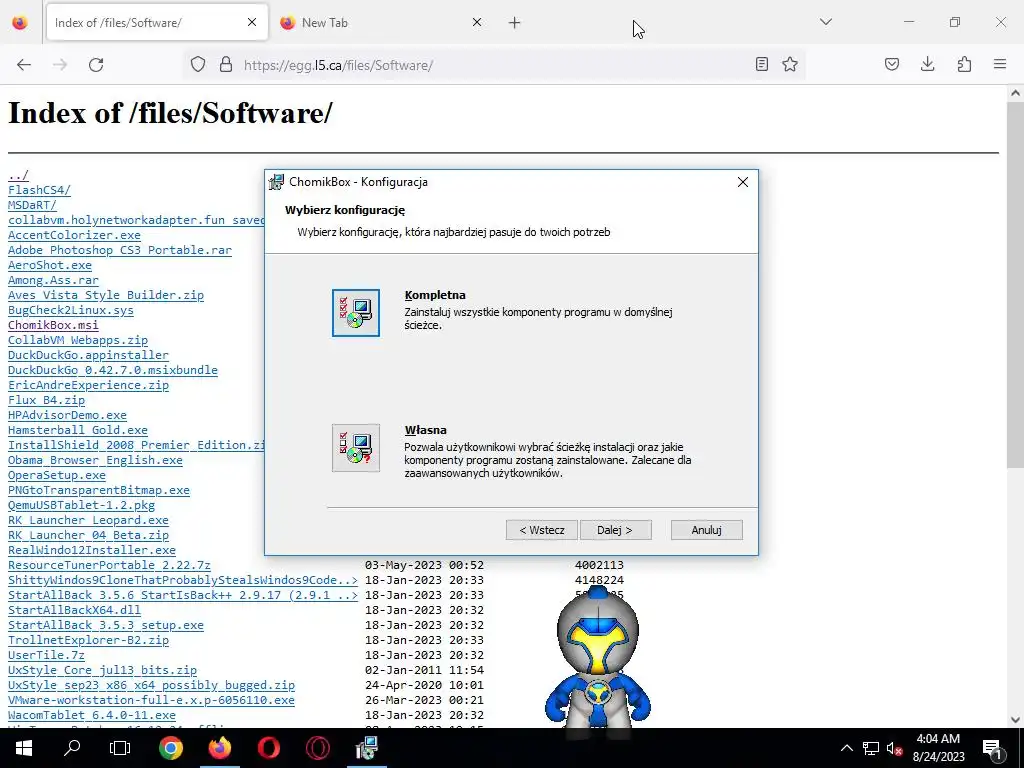Open the red Opera taskbar icon

(268, 748)
